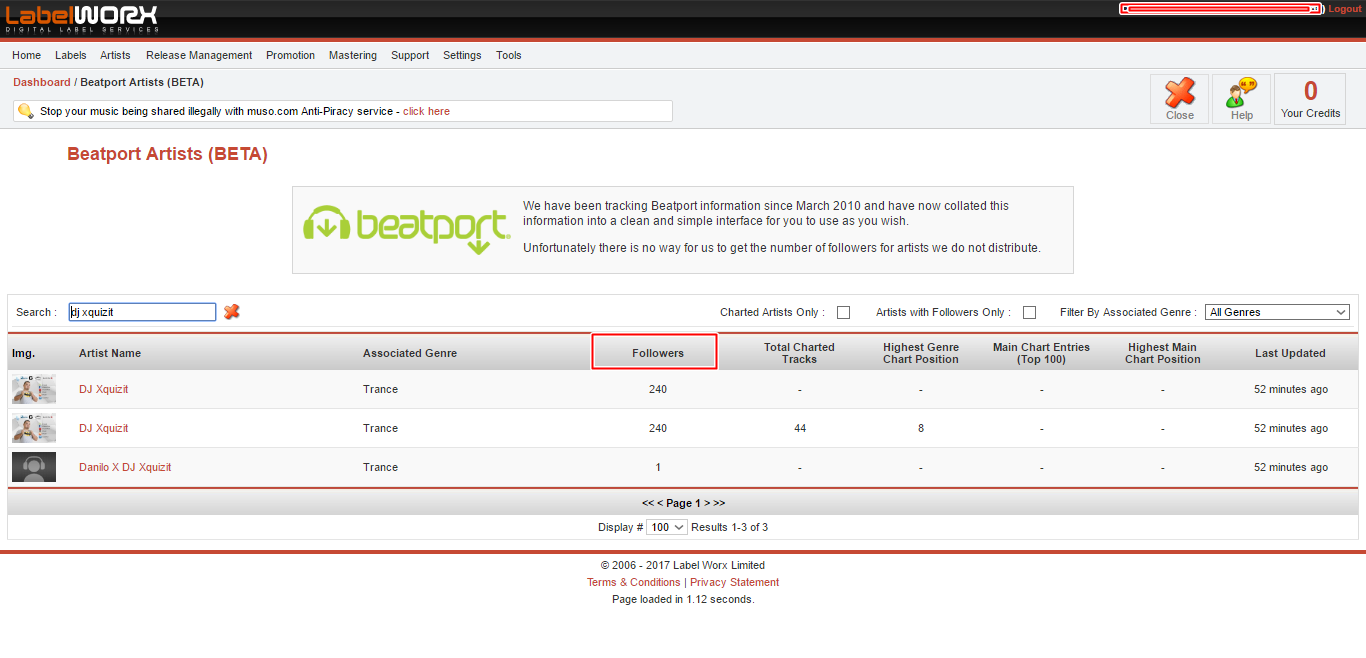This screenshot has width=1366, height=658.
Task: Sort by Highest Genre Chart Position header
Action: pos(921,353)
